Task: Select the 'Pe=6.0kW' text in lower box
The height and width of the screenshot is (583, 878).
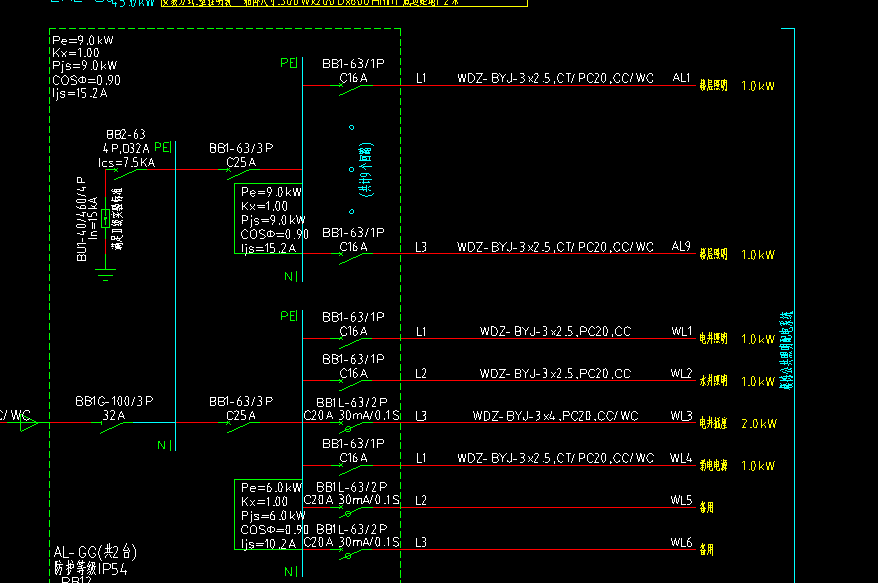Action: (x=272, y=487)
